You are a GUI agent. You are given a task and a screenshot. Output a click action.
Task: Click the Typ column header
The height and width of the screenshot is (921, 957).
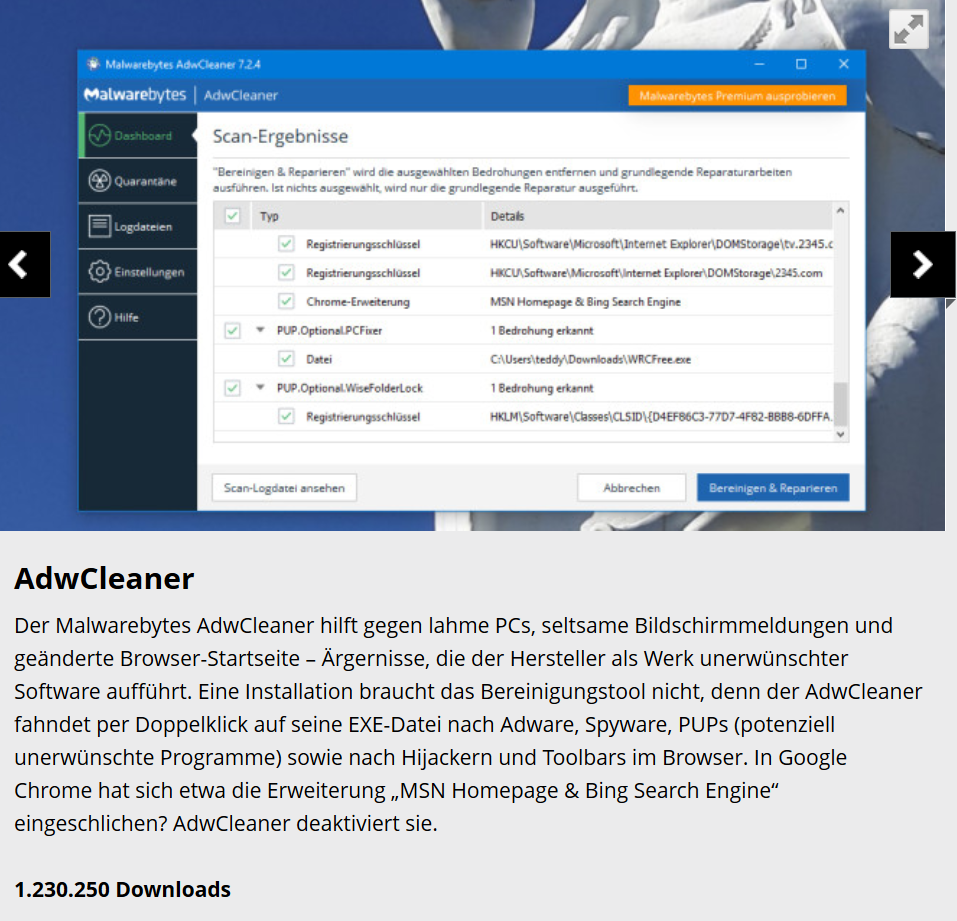pos(269,216)
